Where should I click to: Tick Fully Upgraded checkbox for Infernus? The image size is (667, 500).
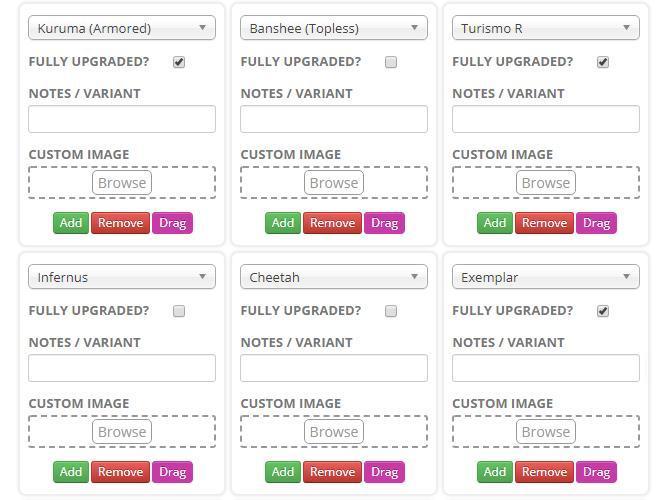point(179,311)
